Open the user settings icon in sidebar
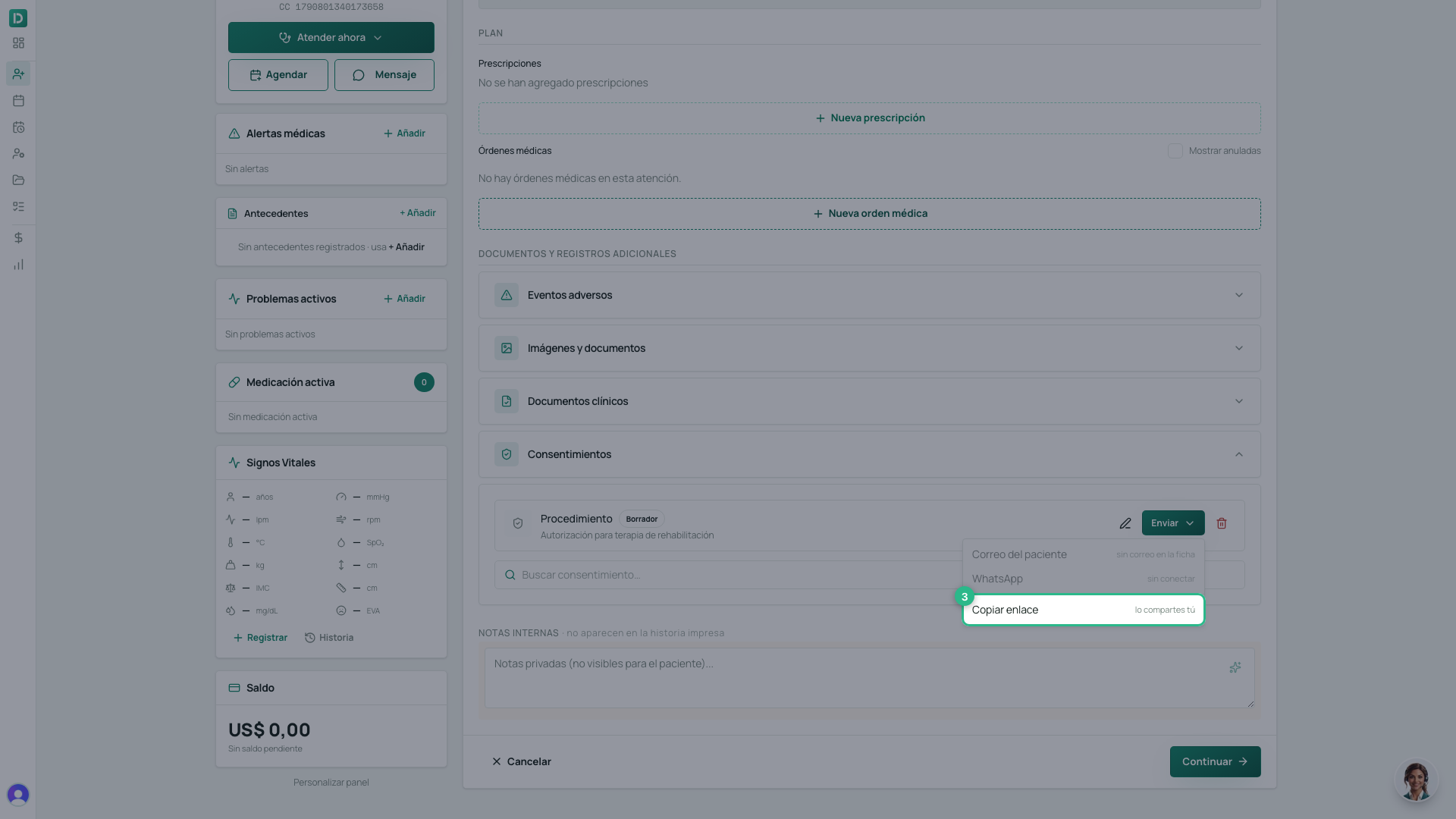This screenshot has height=819, width=1456. tap(18, 153)
